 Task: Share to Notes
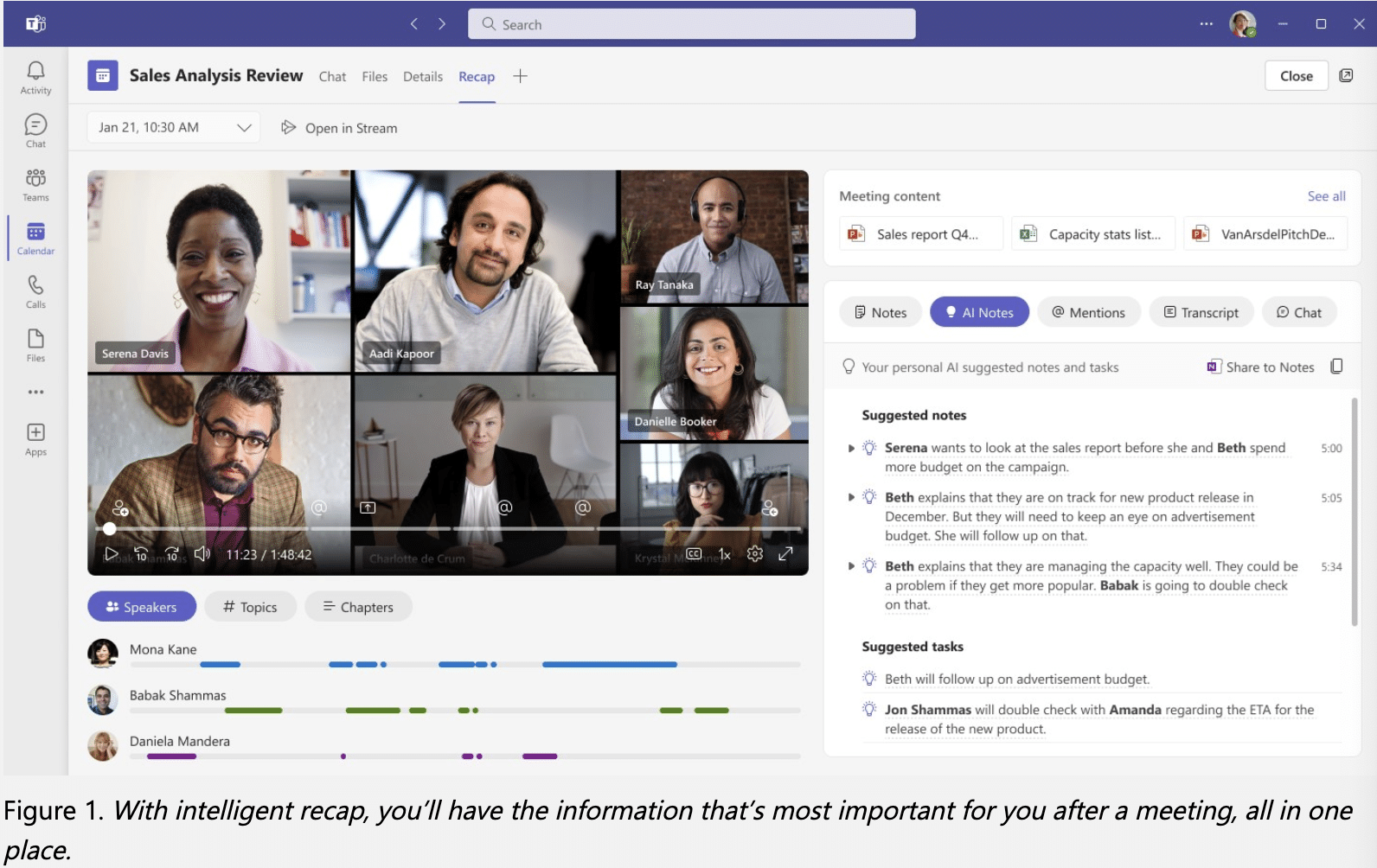[x=1260, y=367]
